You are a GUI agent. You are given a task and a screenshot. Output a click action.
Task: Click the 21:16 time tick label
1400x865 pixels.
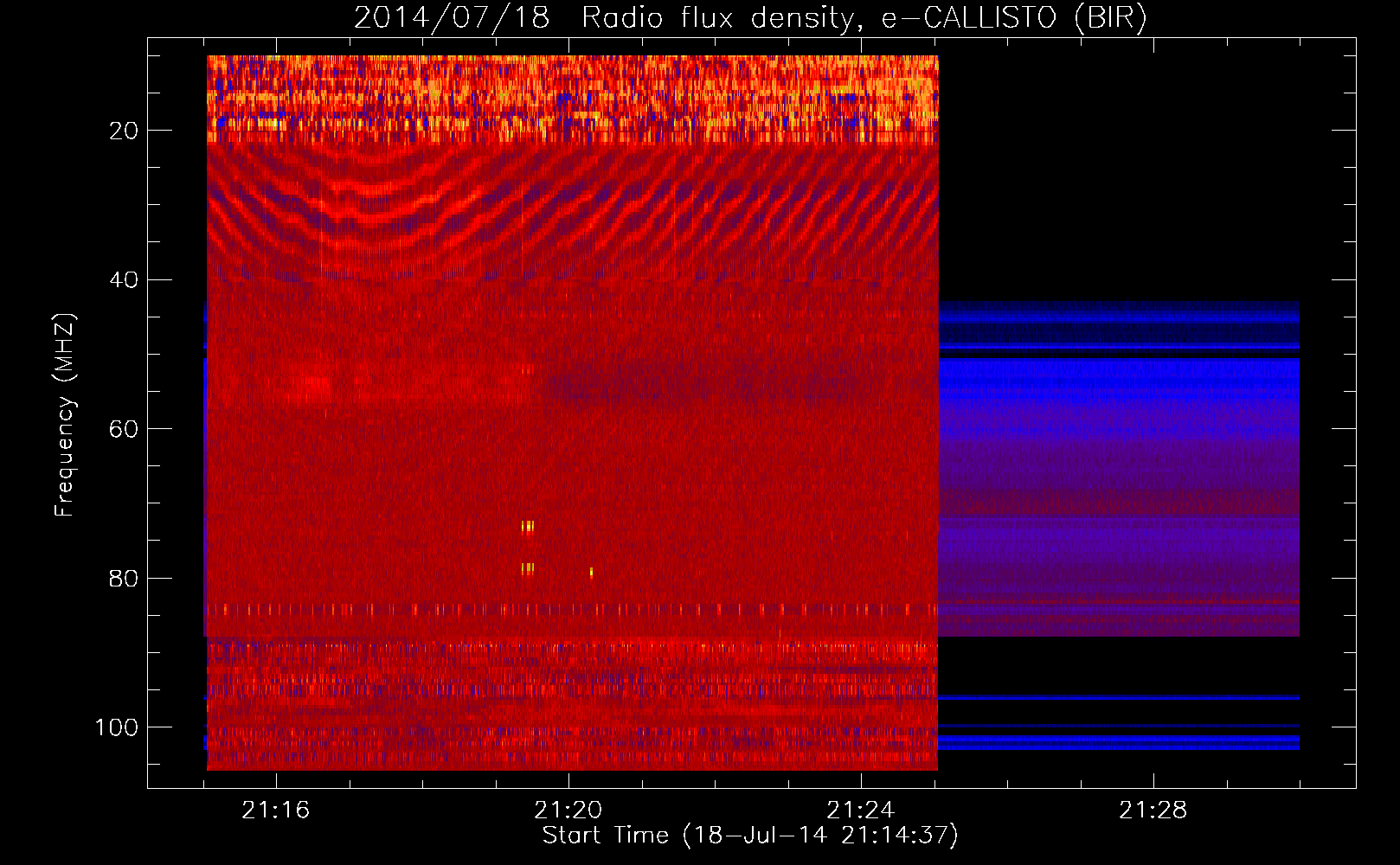(276, 811)
